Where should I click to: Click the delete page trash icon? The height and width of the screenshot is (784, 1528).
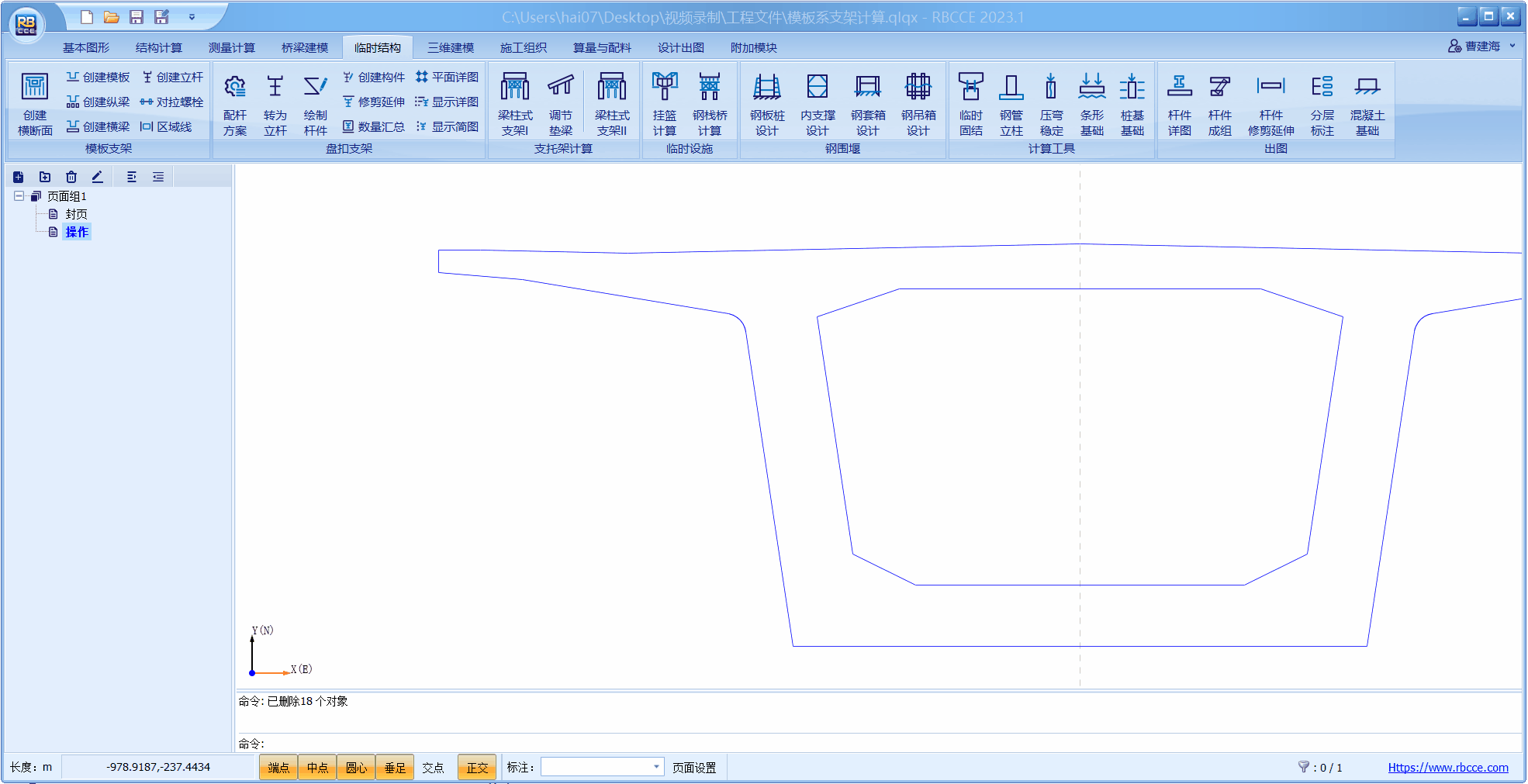point(71,177)
